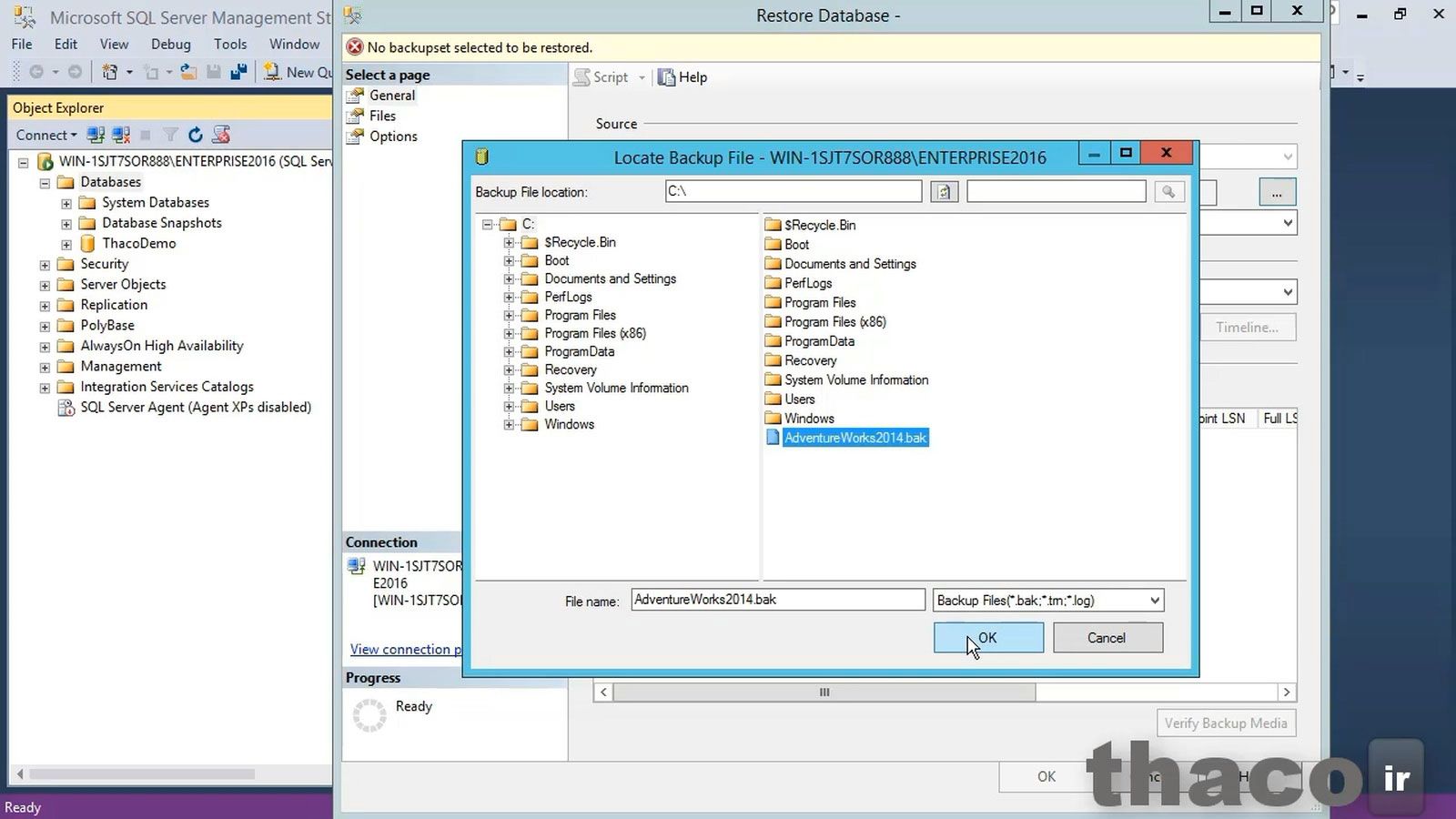Click the refresh folder icon beside path
Screen dimensions: 1456x819
click(x=944, y=192)
